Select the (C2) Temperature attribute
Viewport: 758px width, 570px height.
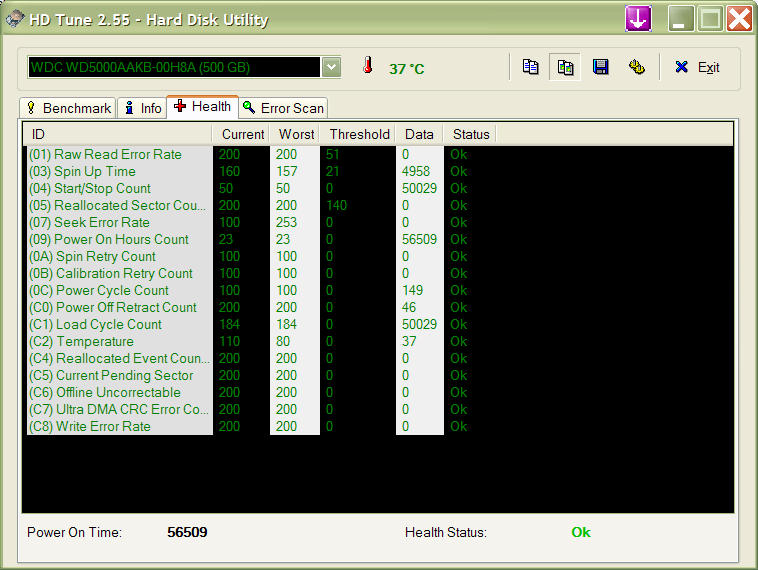(x=81, y=341)
